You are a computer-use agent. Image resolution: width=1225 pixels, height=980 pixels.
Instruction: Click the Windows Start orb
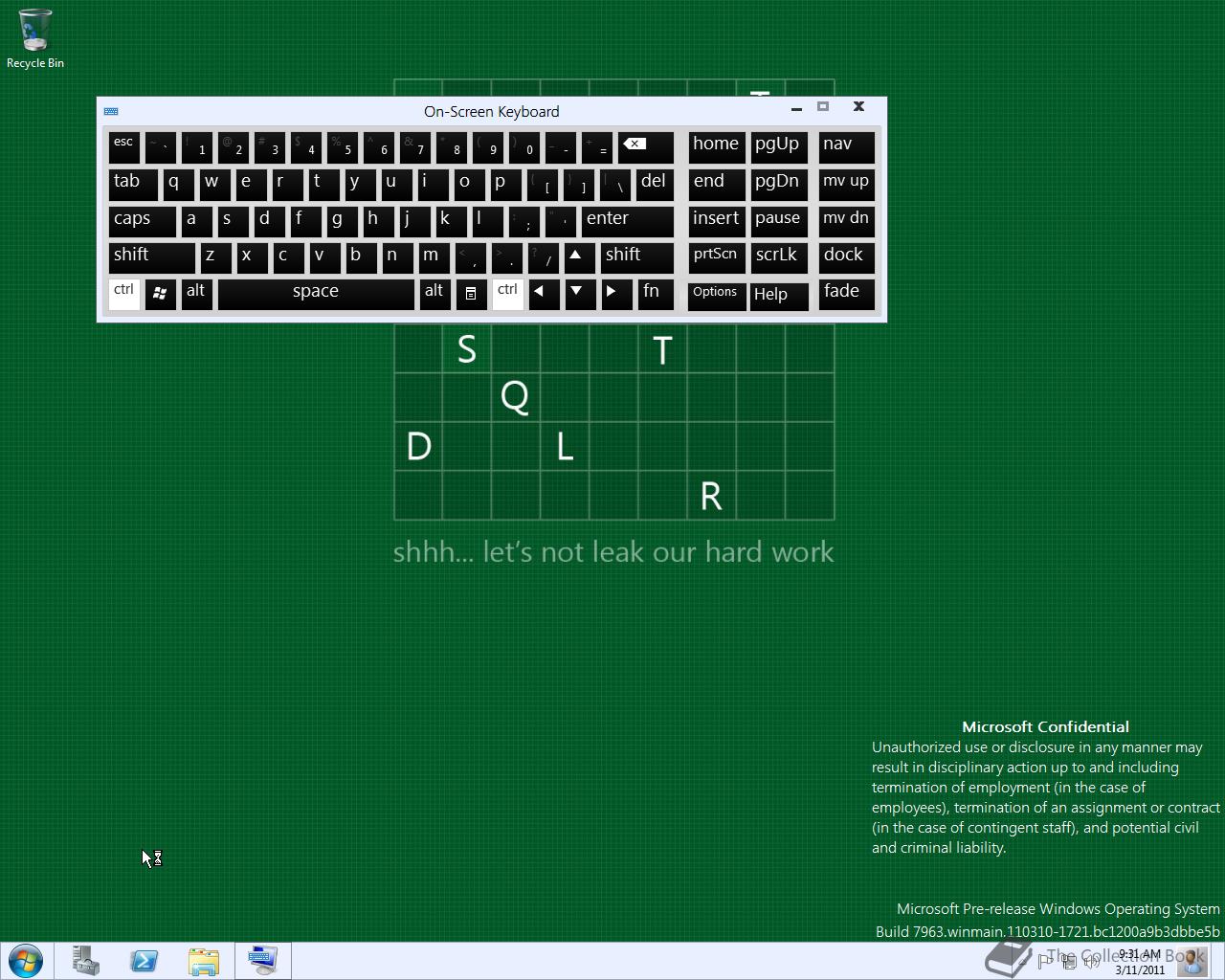coord(26,960)
